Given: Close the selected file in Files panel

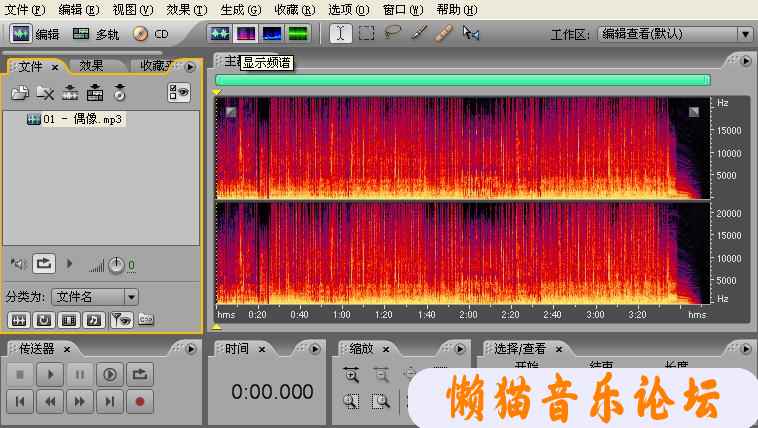Looking at the screenshot, I should point(45,92).
